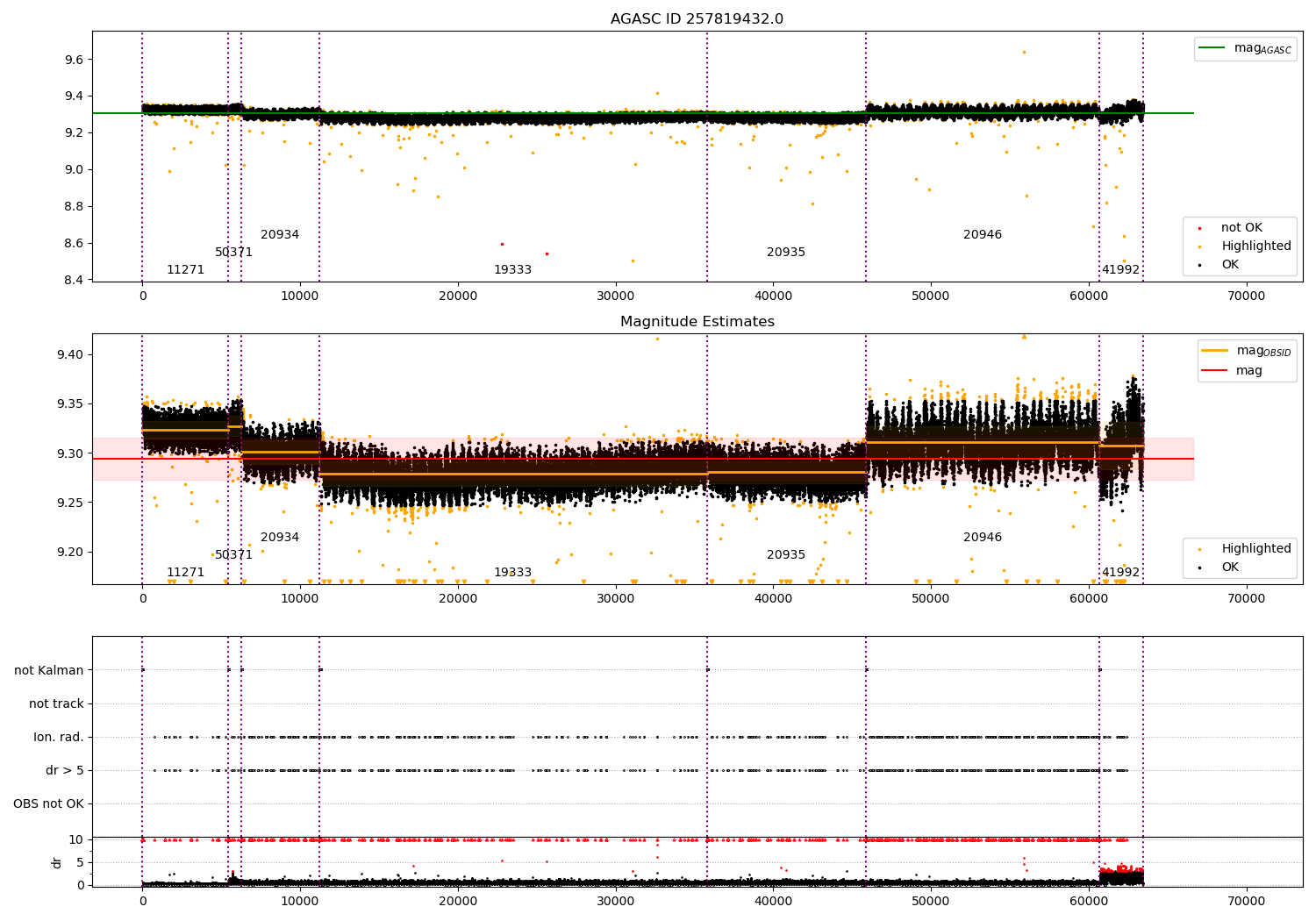Click the 'OBS not OK' axis label
1316x921 pixels.
pos(48,804)
